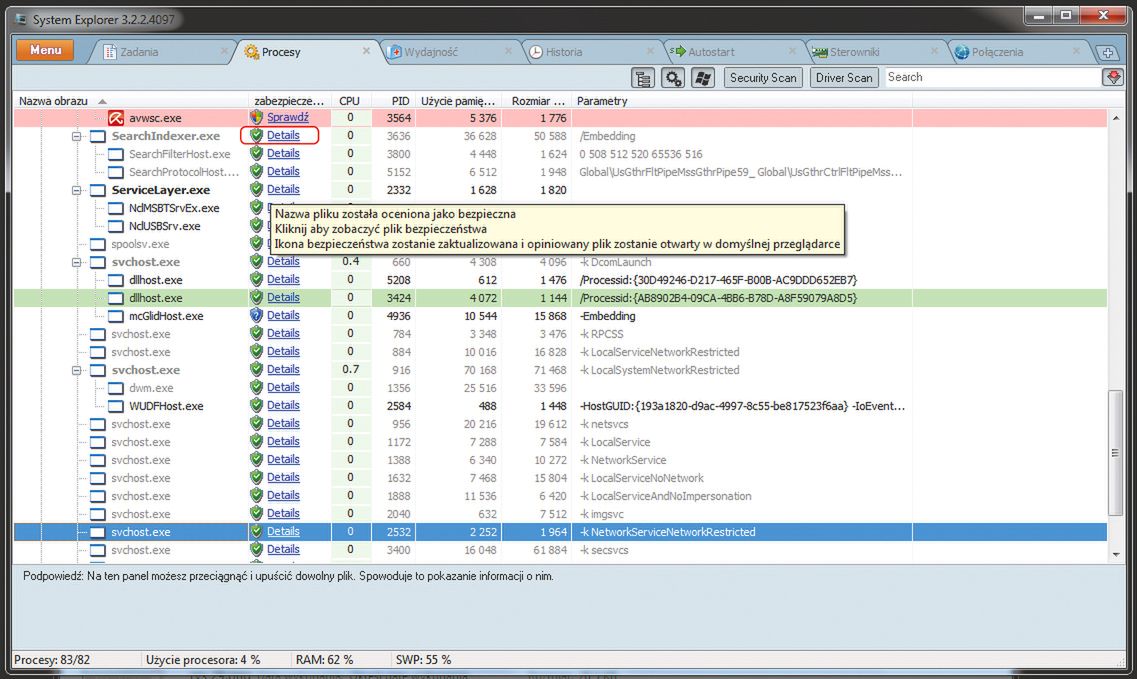Switch to the Autostart tab
The height and width of the screenshot is (679, 1137).
pyautogui.click(x=711, y=52)
